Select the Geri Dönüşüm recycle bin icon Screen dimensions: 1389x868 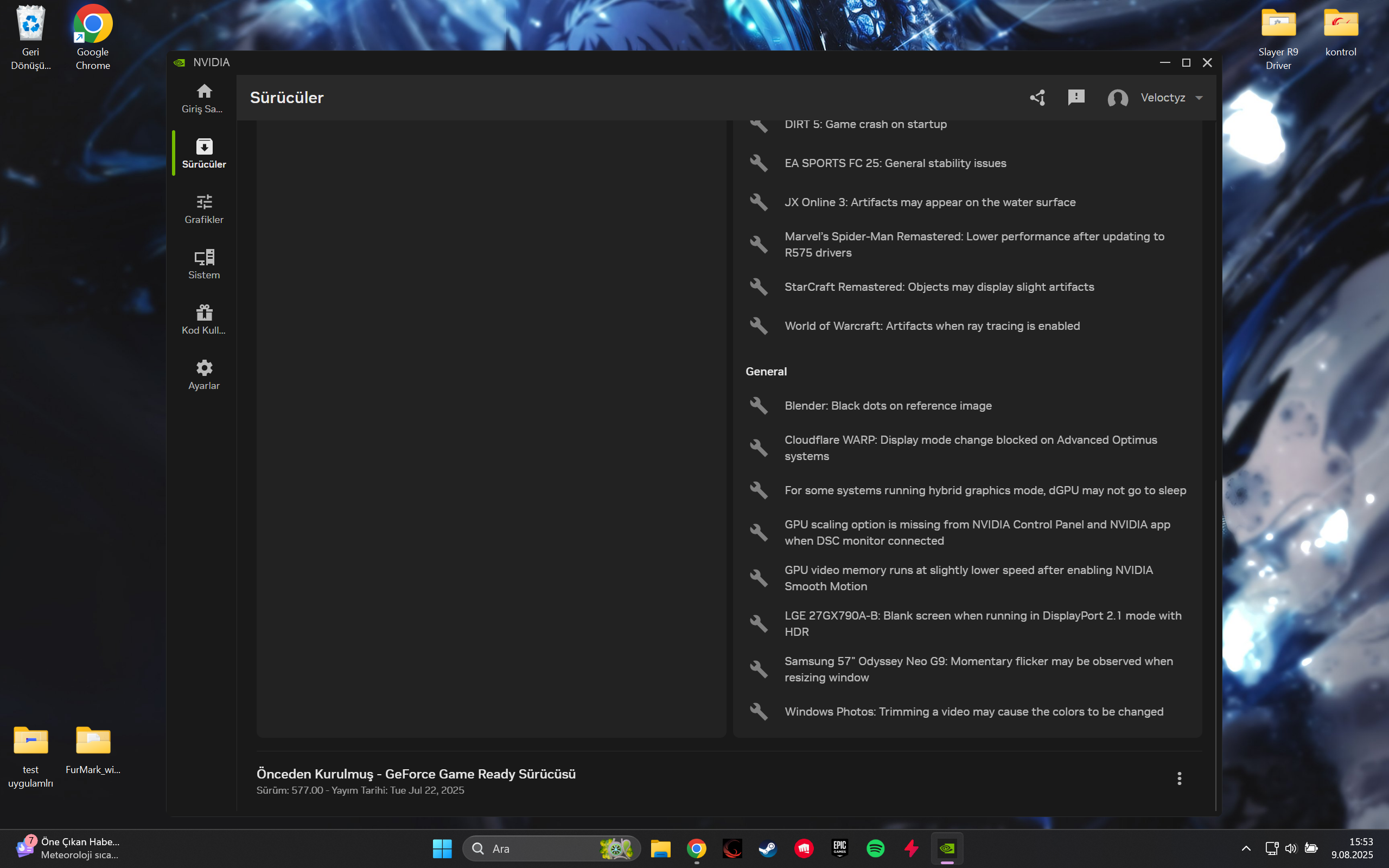[30, 37]
